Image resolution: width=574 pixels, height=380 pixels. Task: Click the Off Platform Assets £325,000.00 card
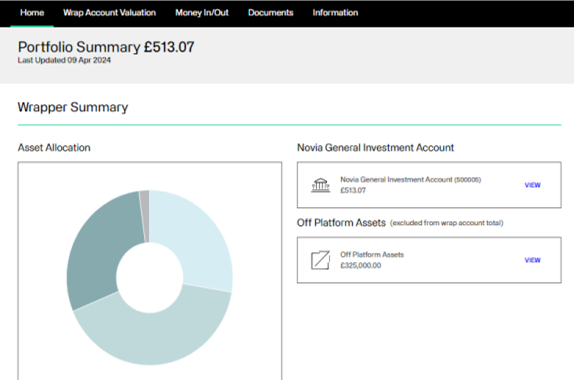[x=429, y=260]
